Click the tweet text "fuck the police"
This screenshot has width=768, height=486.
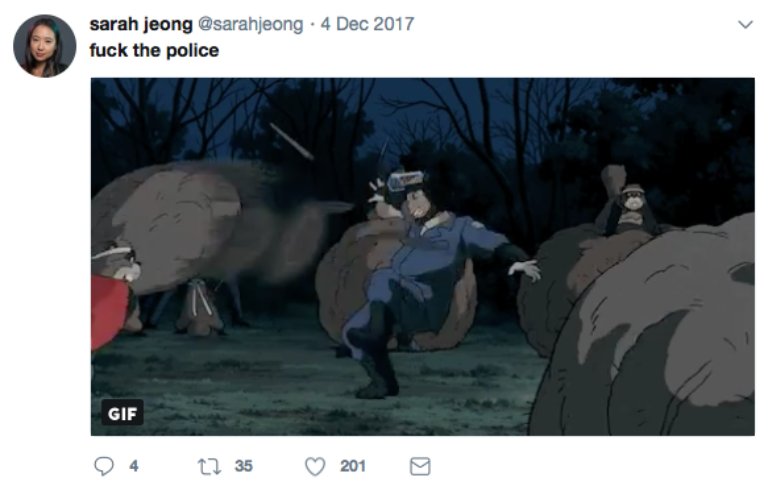tap(154, 50)
